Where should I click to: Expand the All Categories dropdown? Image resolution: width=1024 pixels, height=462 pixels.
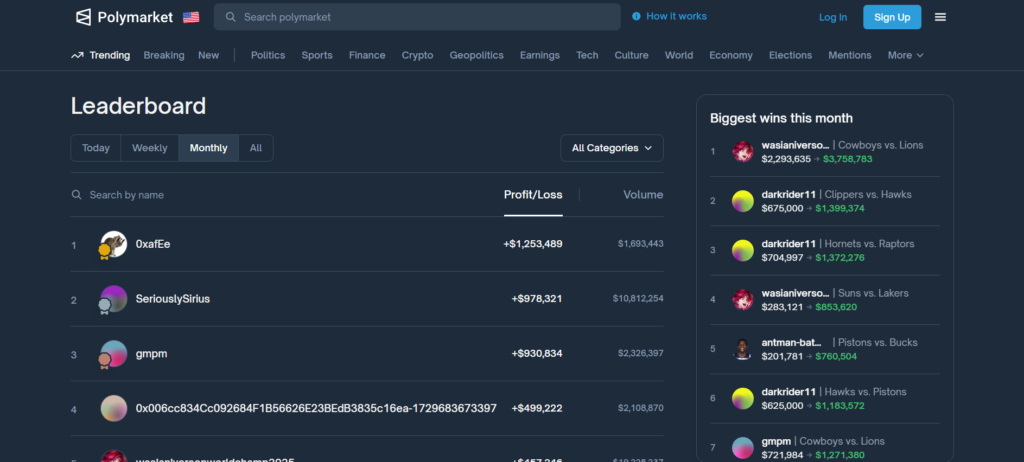[612, 148]
